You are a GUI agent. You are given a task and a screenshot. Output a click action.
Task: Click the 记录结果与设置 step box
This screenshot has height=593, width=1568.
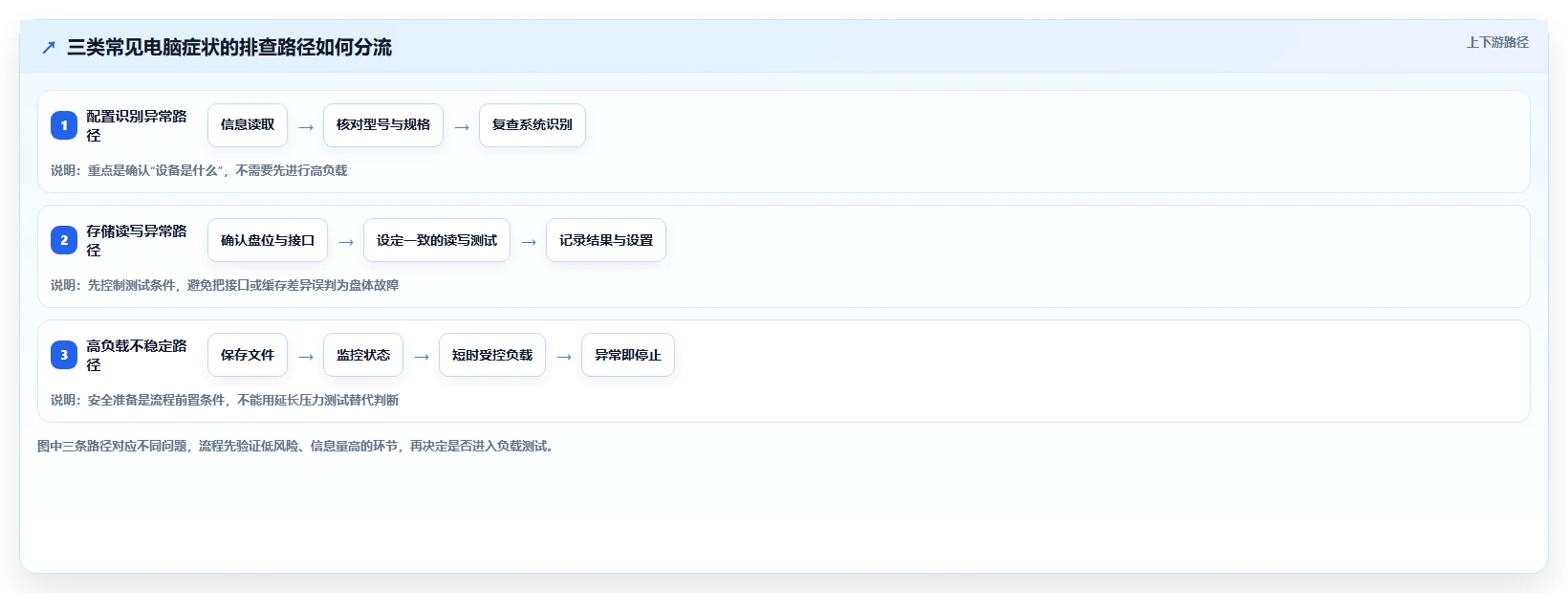[x=606, y=240]
